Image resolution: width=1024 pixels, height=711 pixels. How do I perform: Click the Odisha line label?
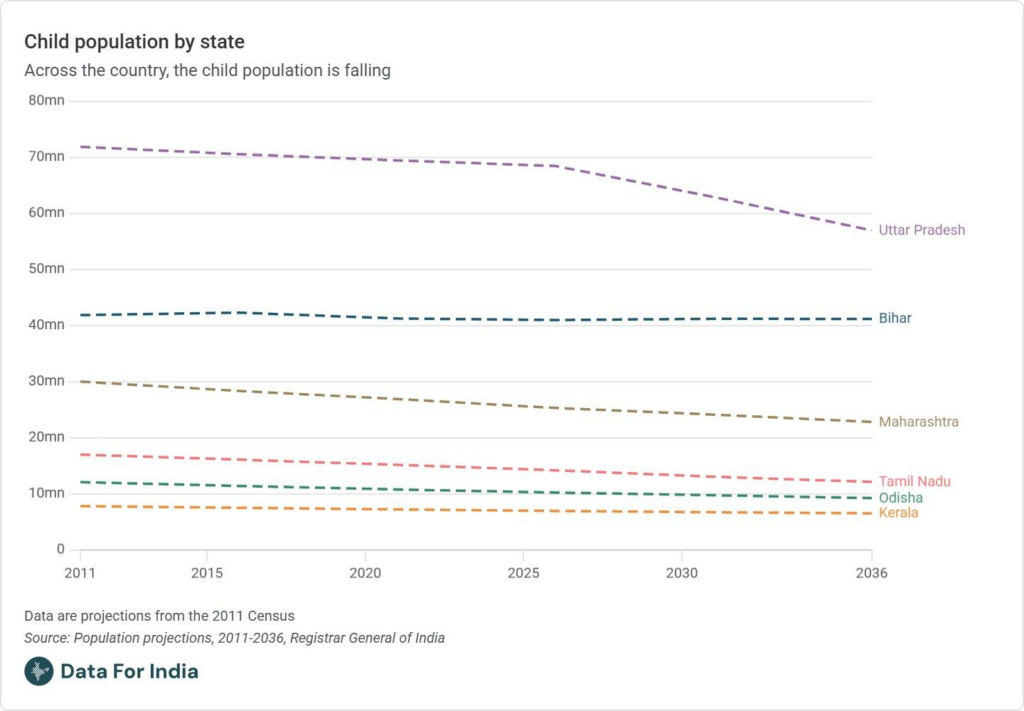pyautogui.click(x=900, y=498)
